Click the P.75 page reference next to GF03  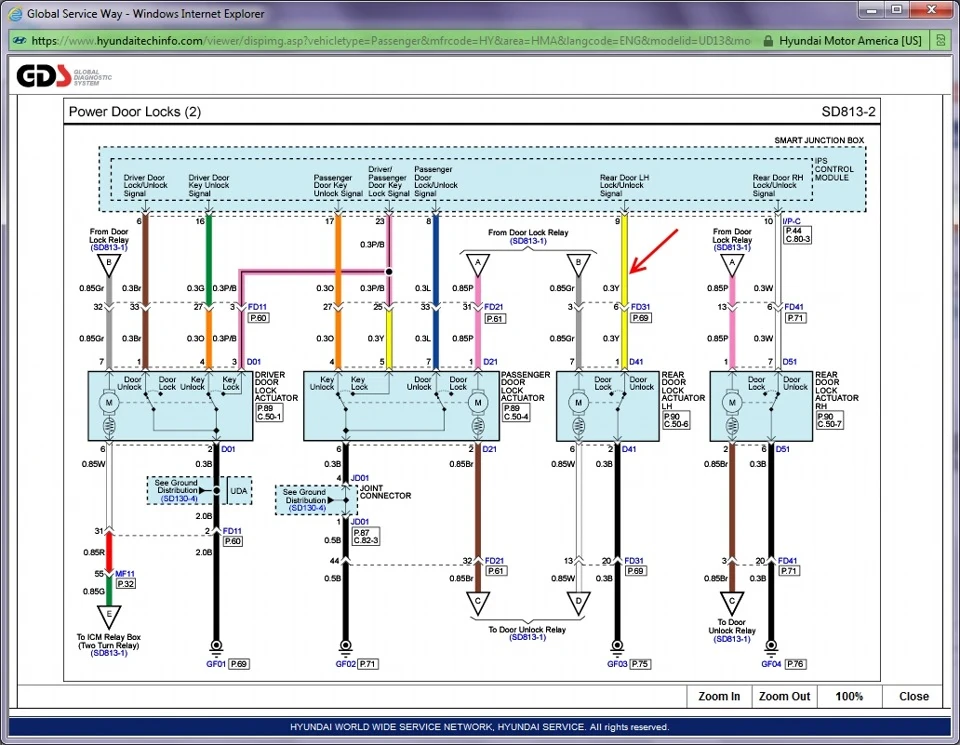[x=640, y=664]
